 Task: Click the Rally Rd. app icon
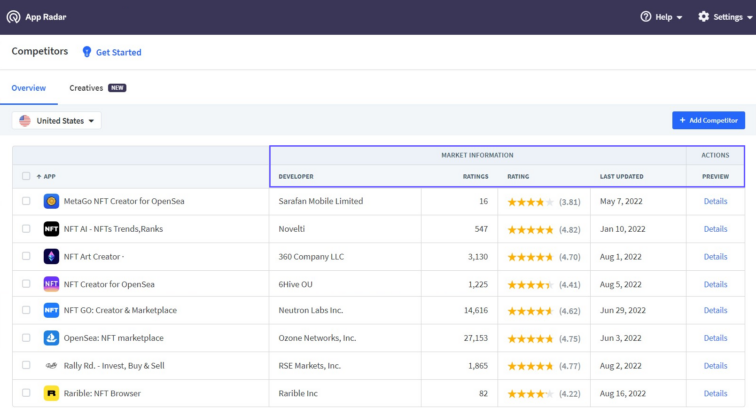[51, 365]
